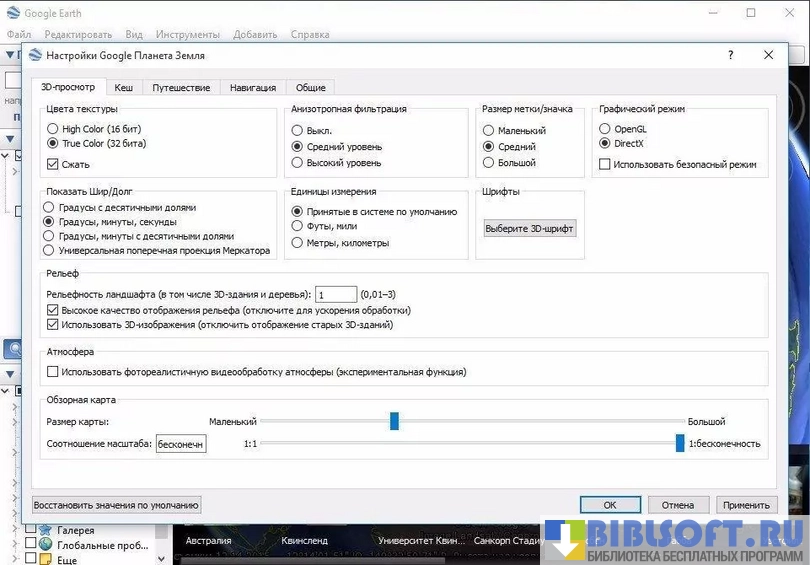Open the Инструменты menu
Image resolution: width=810 pixels, height=565 pixels.
[189, 34]
